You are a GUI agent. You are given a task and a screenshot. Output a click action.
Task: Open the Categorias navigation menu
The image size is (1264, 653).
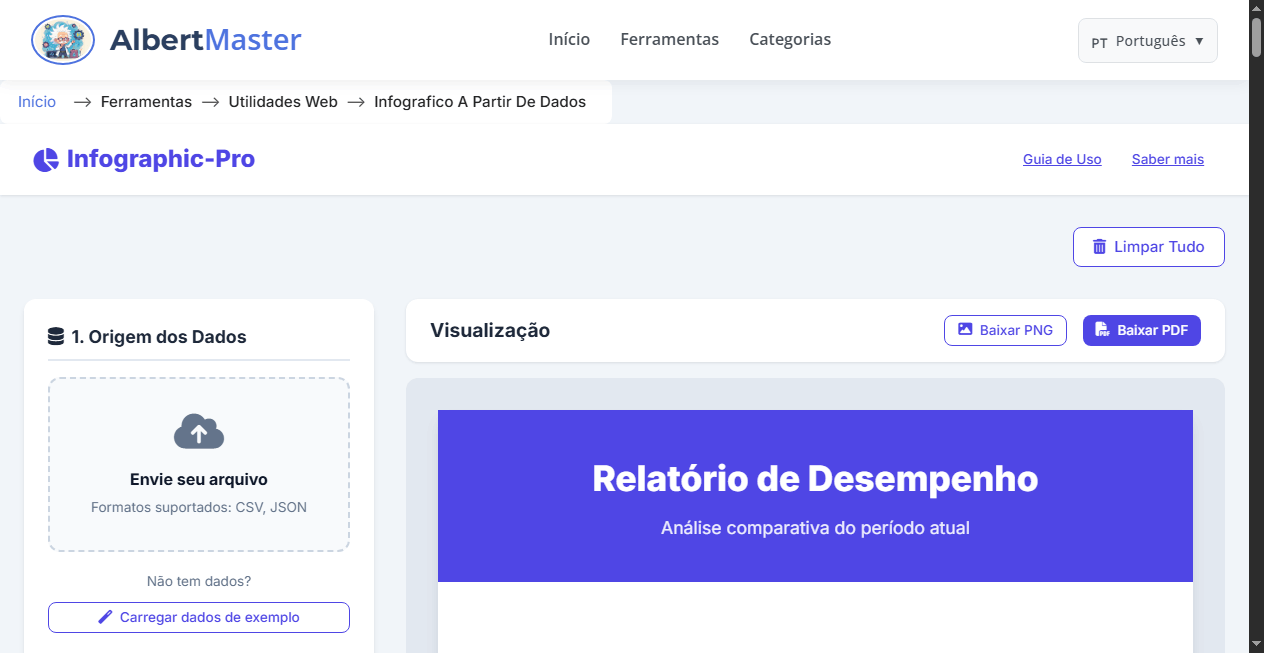point(790,39)
